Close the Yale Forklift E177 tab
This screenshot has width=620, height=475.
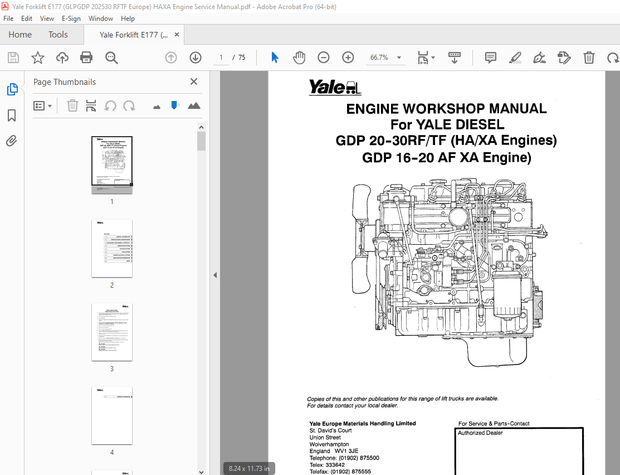(x=177, y=34)
